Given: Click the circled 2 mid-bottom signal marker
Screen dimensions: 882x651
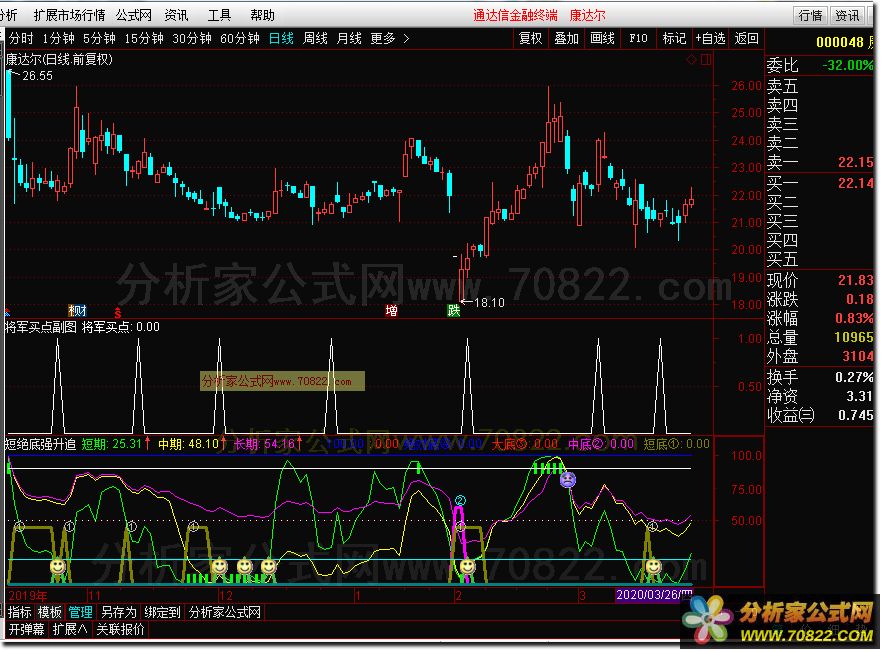Looking at the screenshot, I should (x=460, y=500).
